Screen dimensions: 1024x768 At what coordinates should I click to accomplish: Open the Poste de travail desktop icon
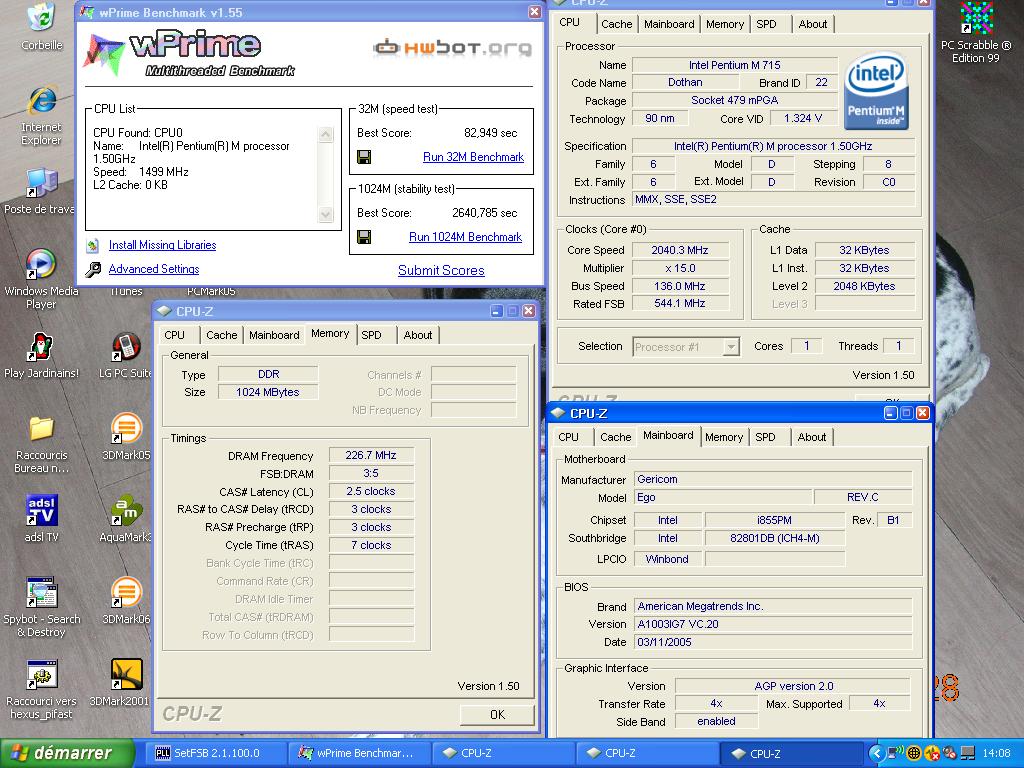pos(39,190)
